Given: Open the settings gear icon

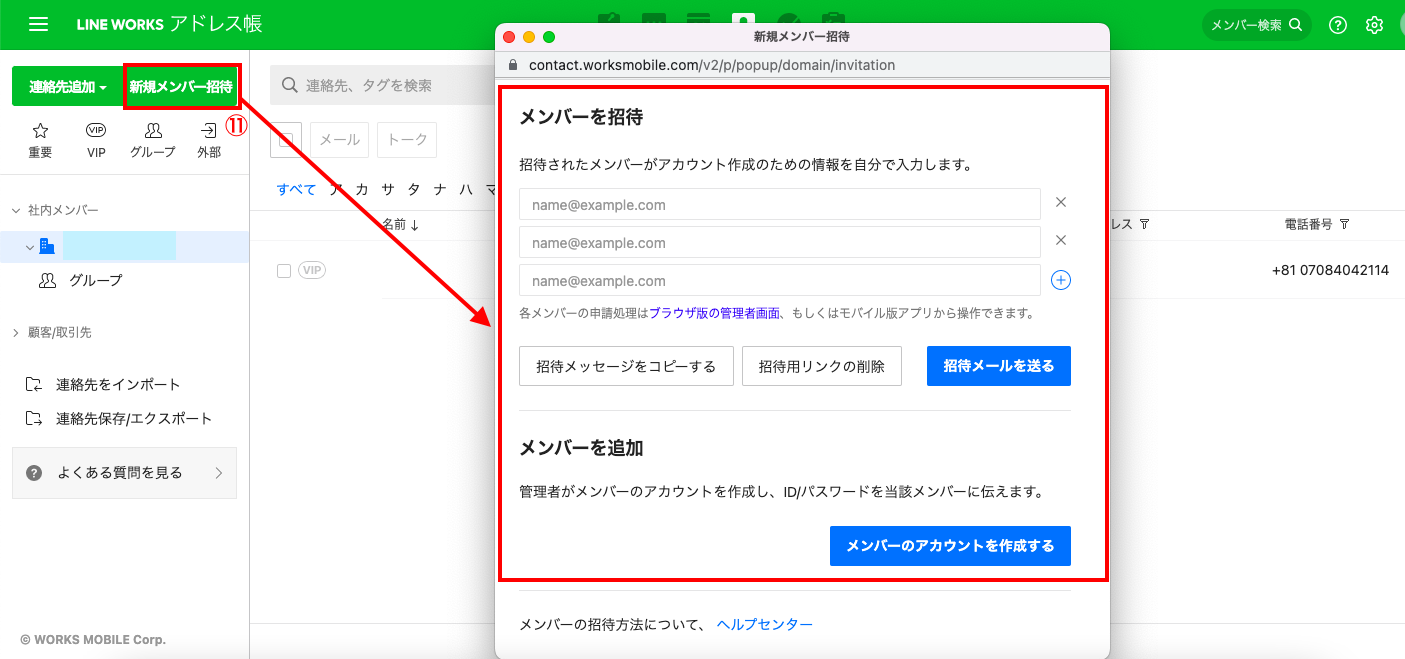Looking at the screenshot, I should click(1374, 24).
